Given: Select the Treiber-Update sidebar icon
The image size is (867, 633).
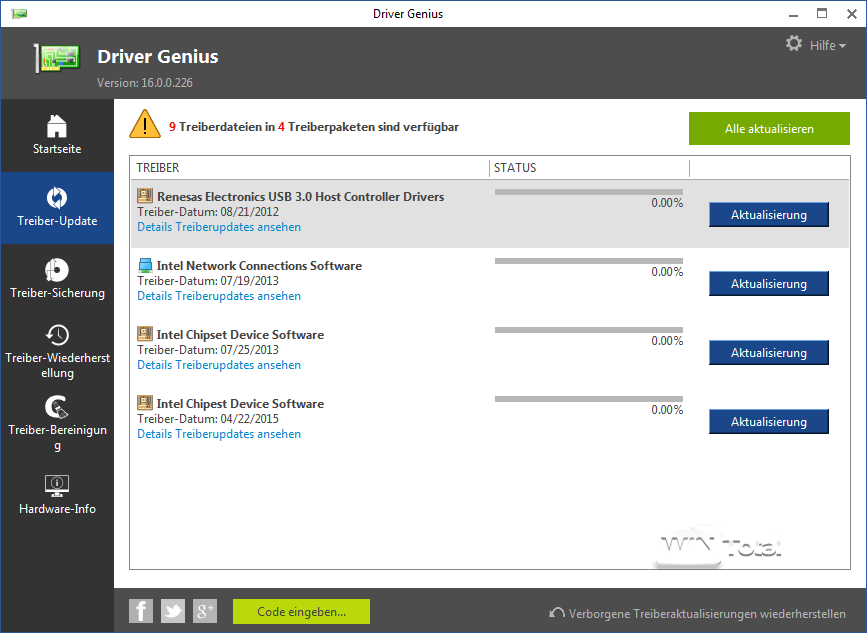Looking at the screenshot, I should pyautogui.click(x=57, y=207).
